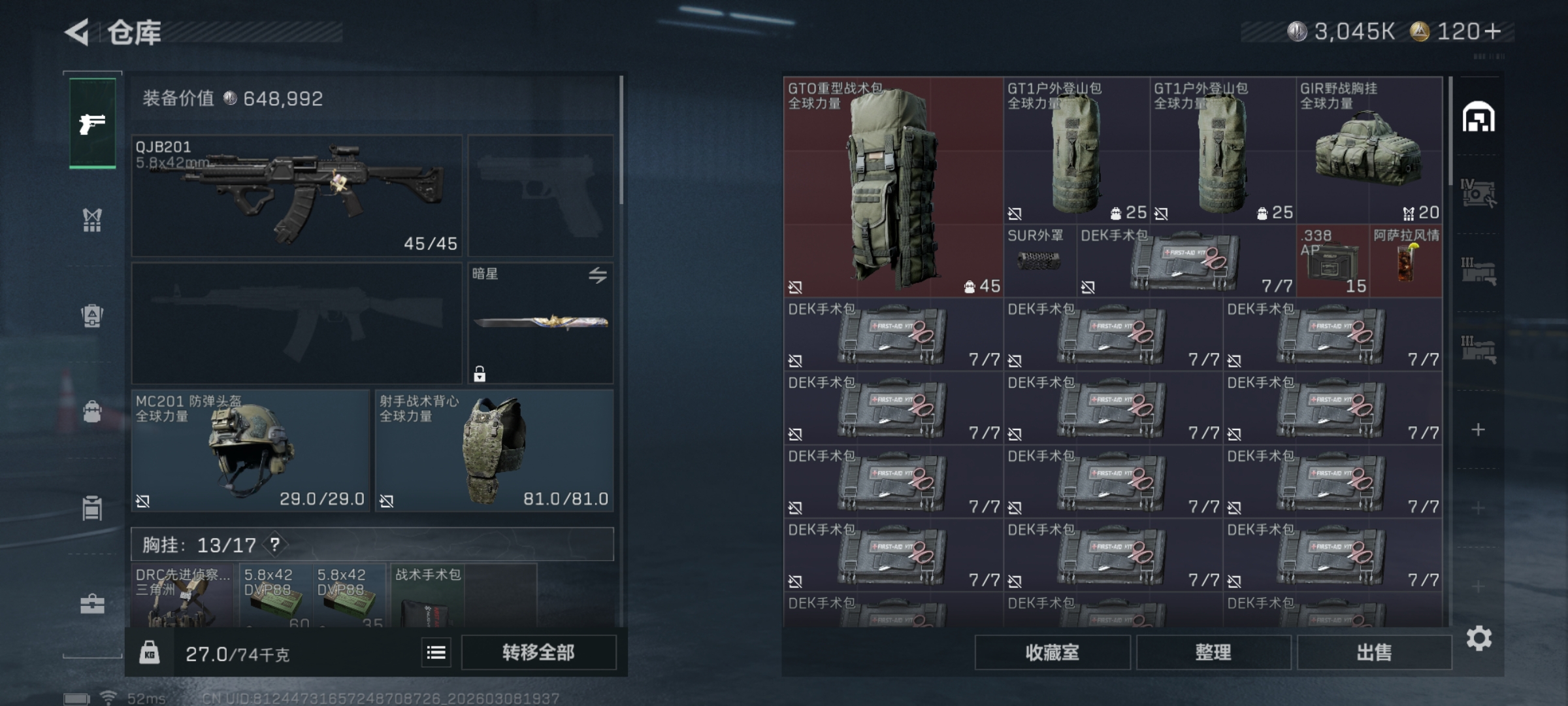Image resolution: width=1568 pixels, height=706 pixels.
Task: Select the pistol weapons tab in sidebar
Action: tap(92, 123)
